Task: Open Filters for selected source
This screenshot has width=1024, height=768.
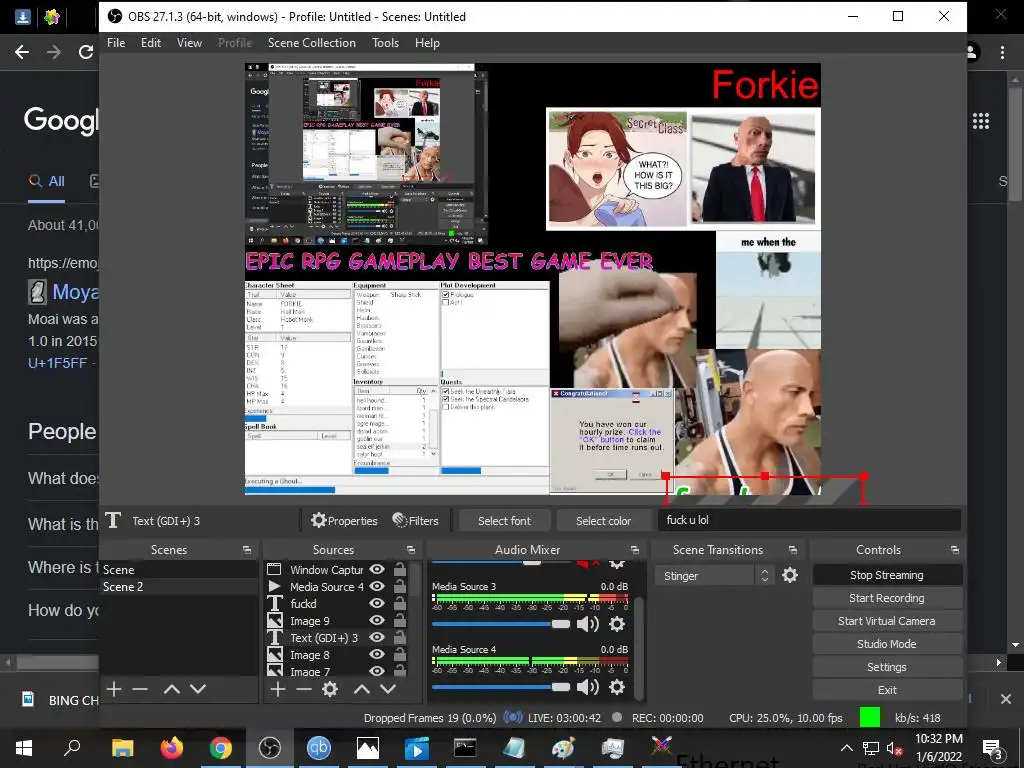Action: [415, 520]
